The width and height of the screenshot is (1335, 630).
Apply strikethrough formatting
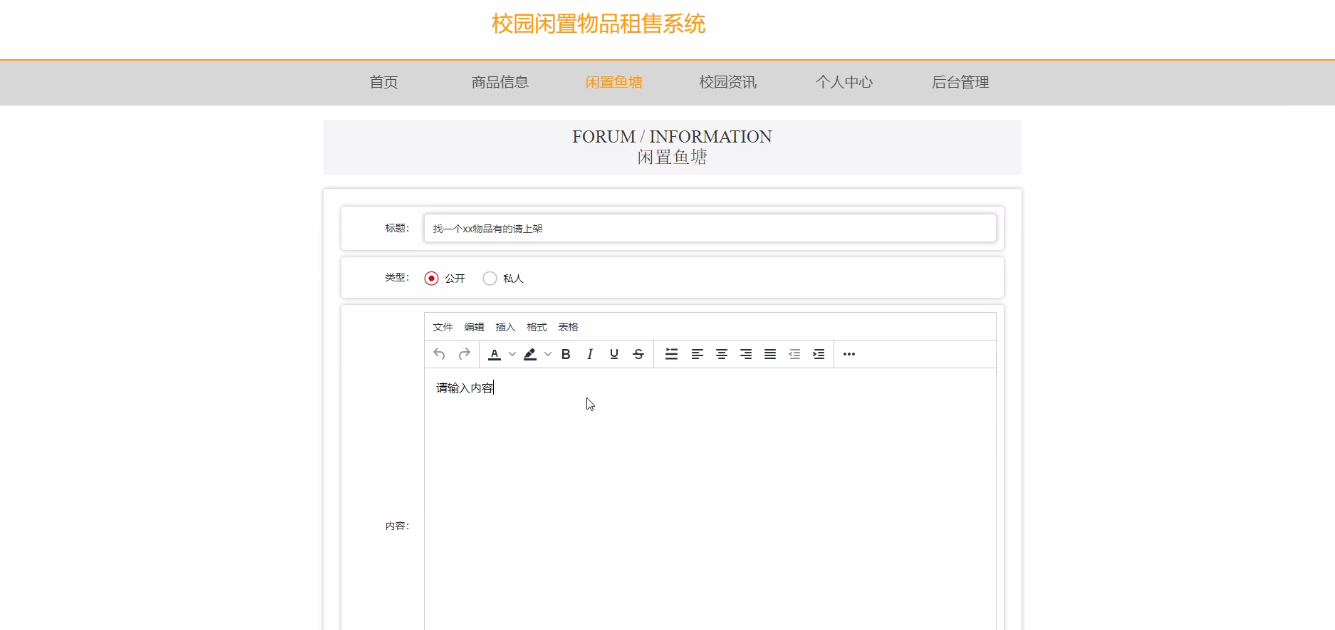point(638,354)
